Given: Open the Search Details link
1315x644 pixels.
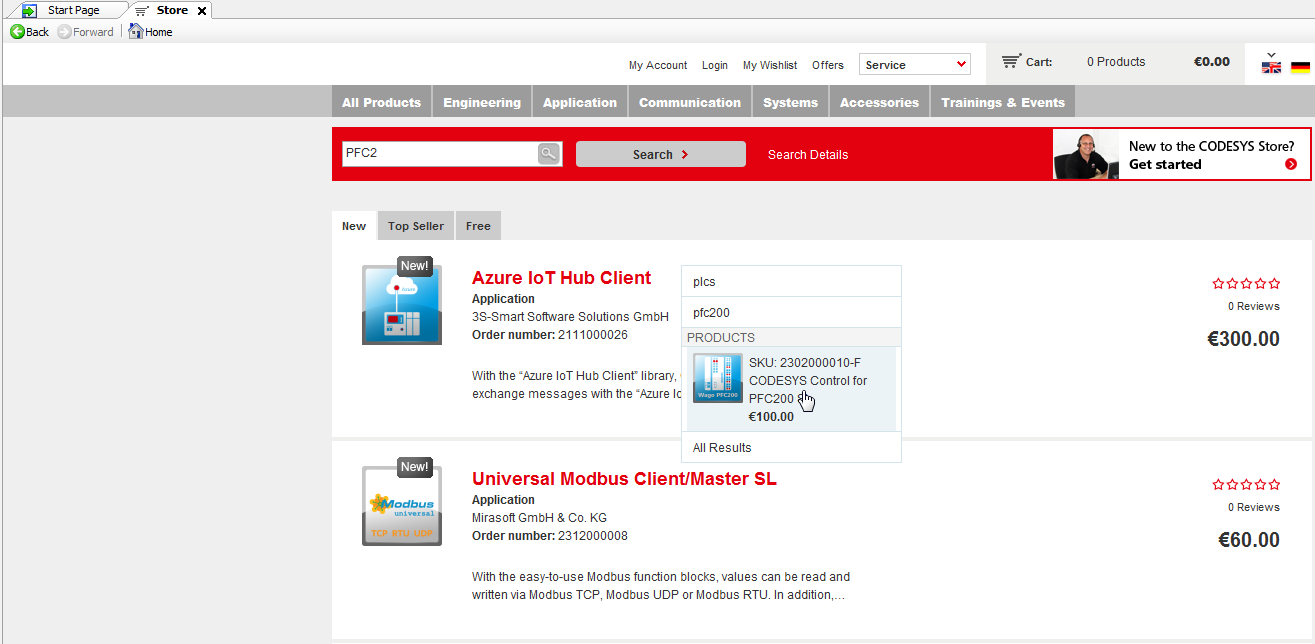Looking at the screenshot, I should pyautogui.click(x=808, y=155).
